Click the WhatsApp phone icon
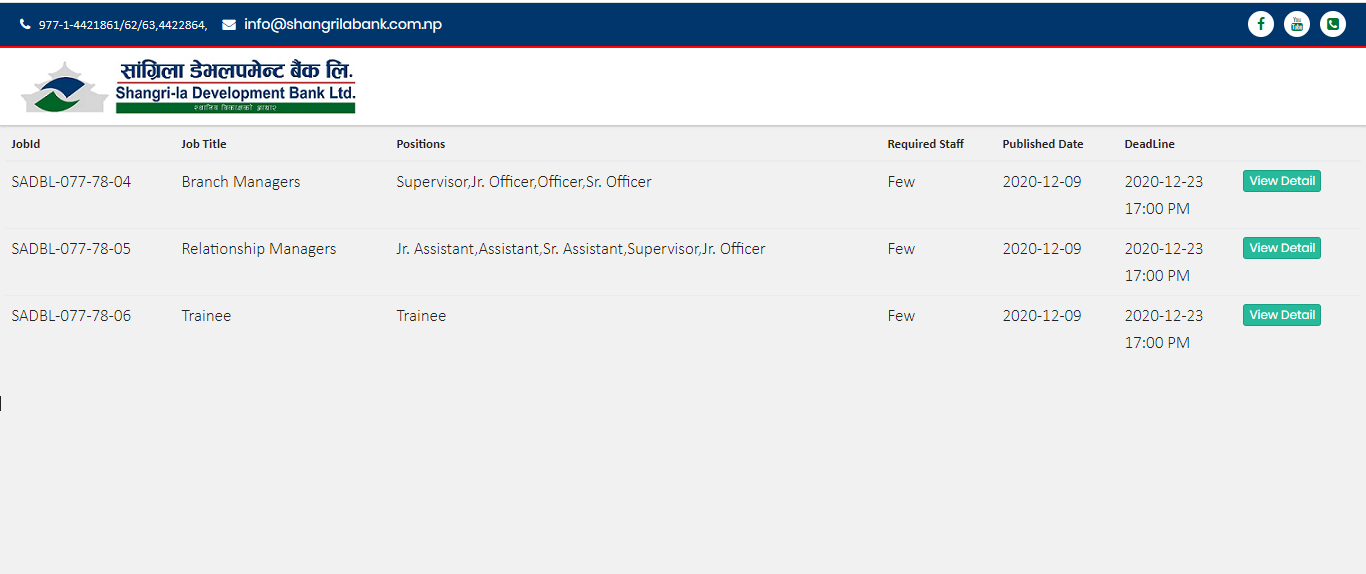This screenshot has height=574, width=1366. pyautogui.click(x=1333, y=24)
